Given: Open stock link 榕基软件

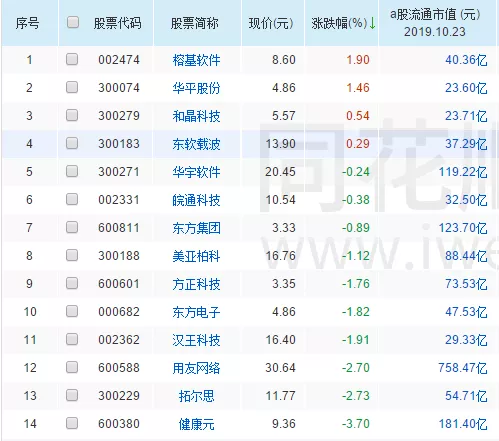Looking at the screenshot, I should 196,60.
